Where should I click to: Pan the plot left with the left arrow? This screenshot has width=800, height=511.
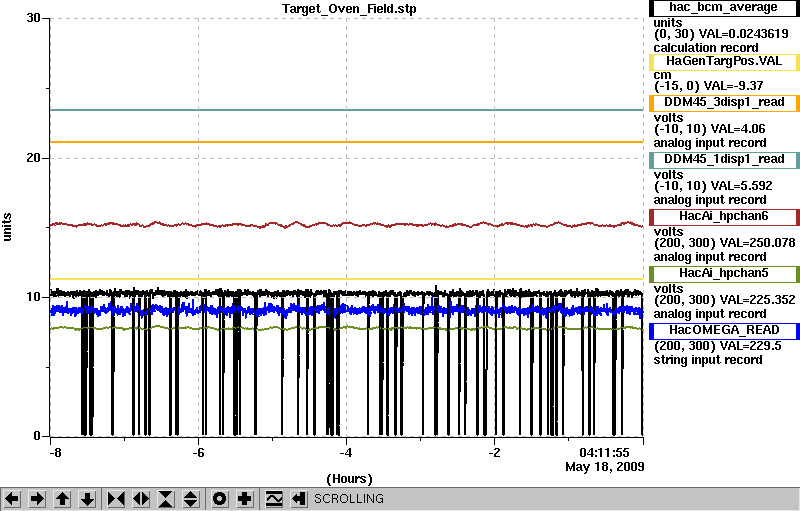click(x=12, y=498)
